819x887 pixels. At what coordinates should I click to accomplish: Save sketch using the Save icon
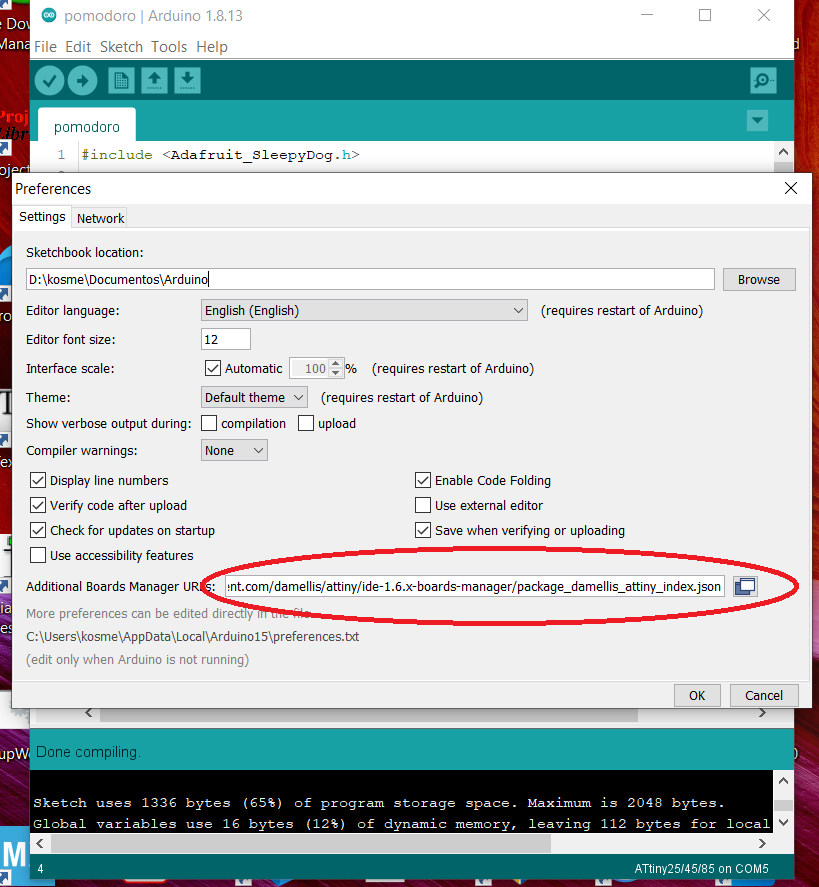pyautogui.click(x=188, y=81)
